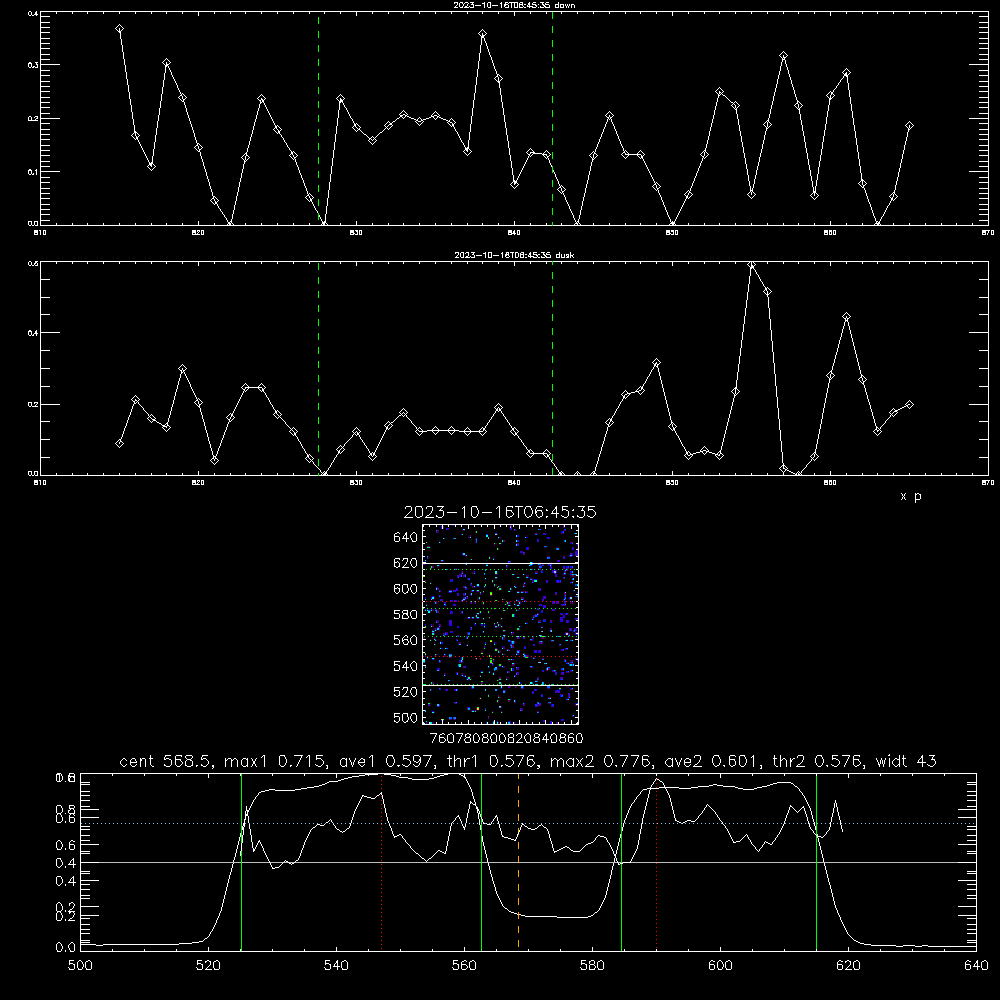This screenshot has height=1000, width=1000.
Task: Click the "540" label on profile x-axis
Action: tap(336, 966)
